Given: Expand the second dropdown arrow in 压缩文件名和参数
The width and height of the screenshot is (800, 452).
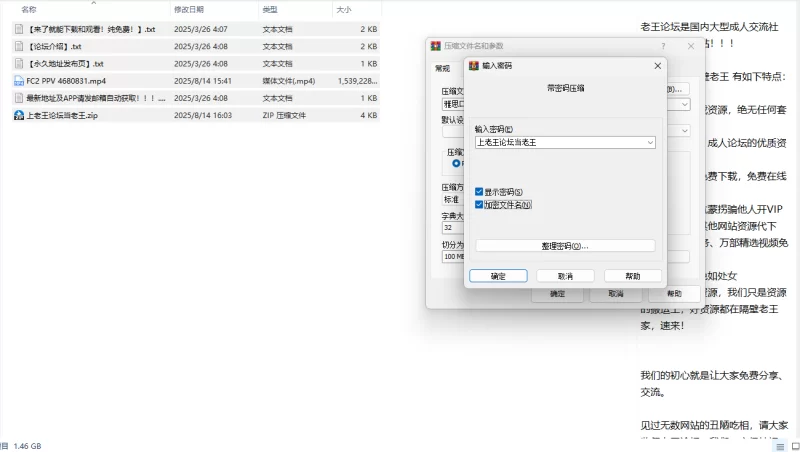Looking at the screenshot, I should pos(685,131).
